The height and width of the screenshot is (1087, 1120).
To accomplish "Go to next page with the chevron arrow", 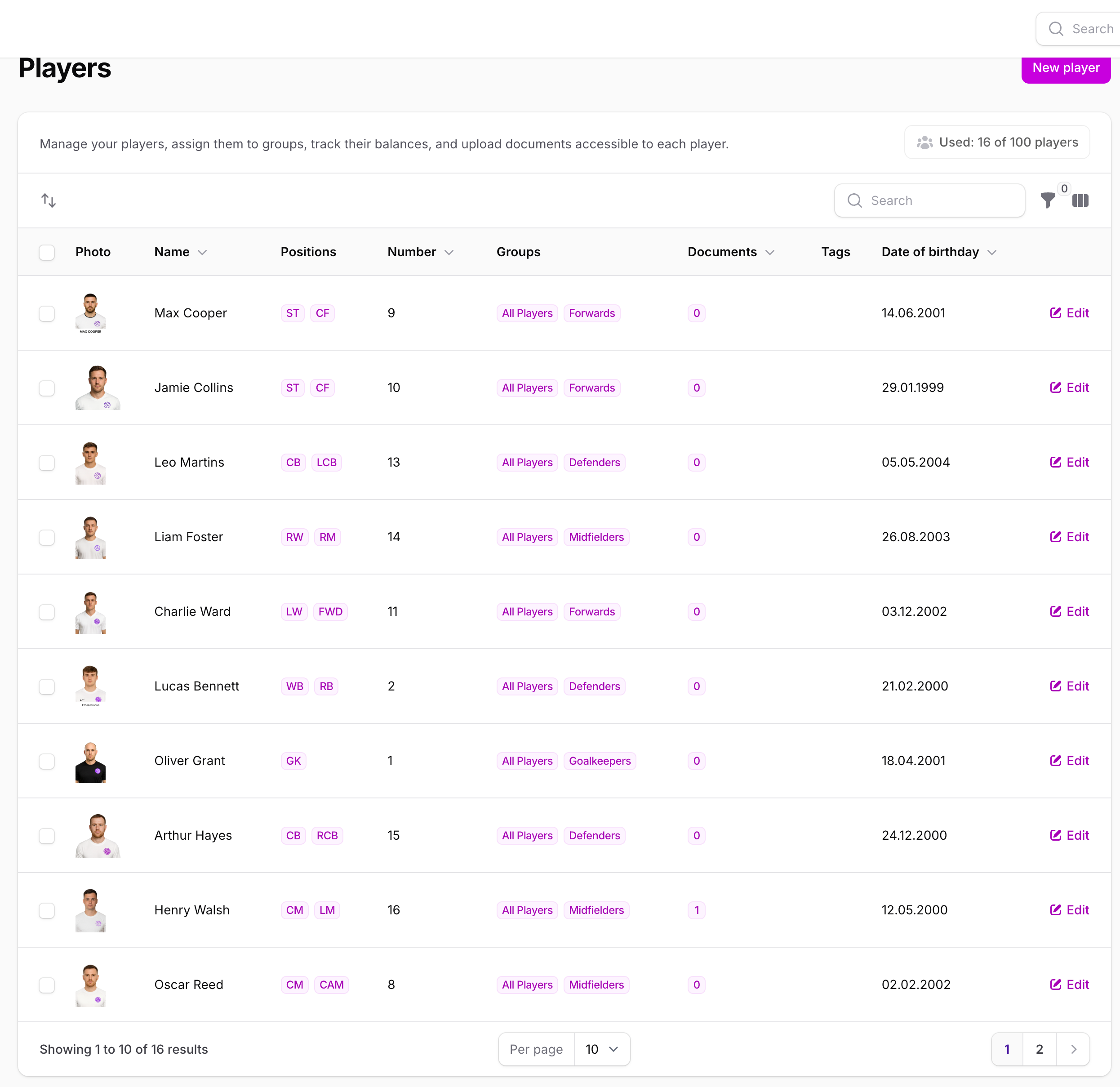I will [1073, 1049].
